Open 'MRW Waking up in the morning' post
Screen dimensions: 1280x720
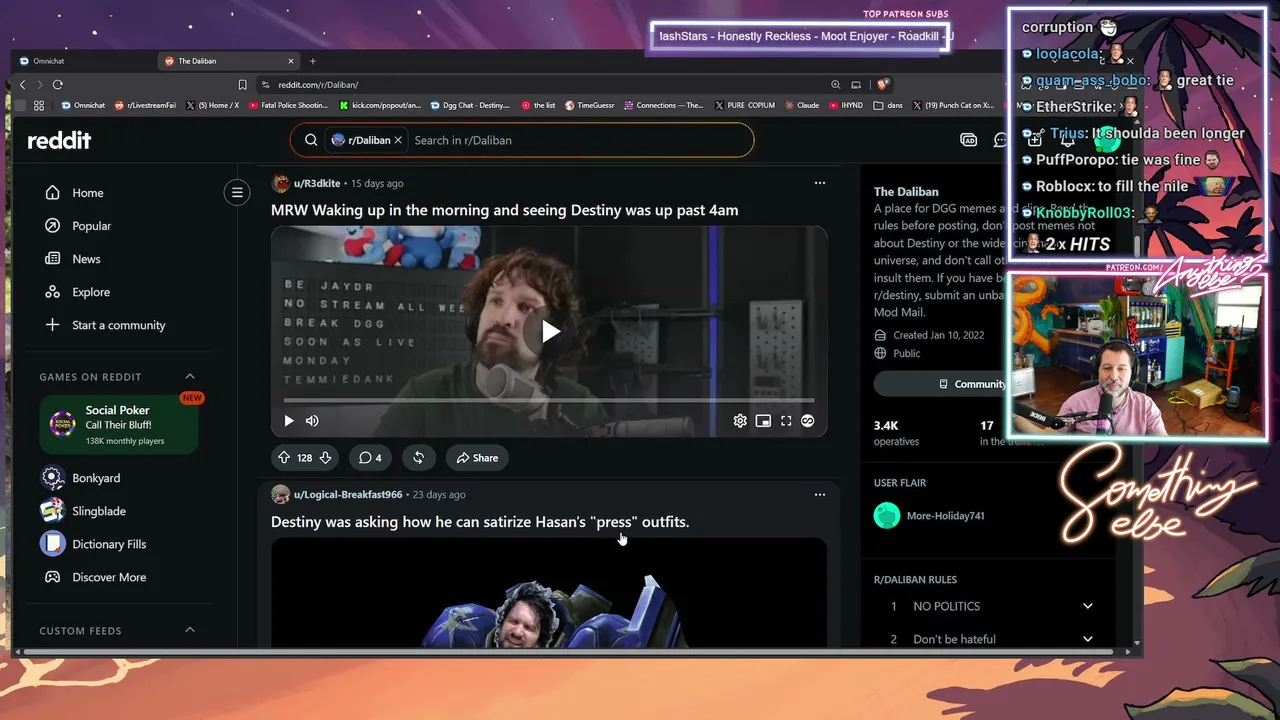(505, 210)
